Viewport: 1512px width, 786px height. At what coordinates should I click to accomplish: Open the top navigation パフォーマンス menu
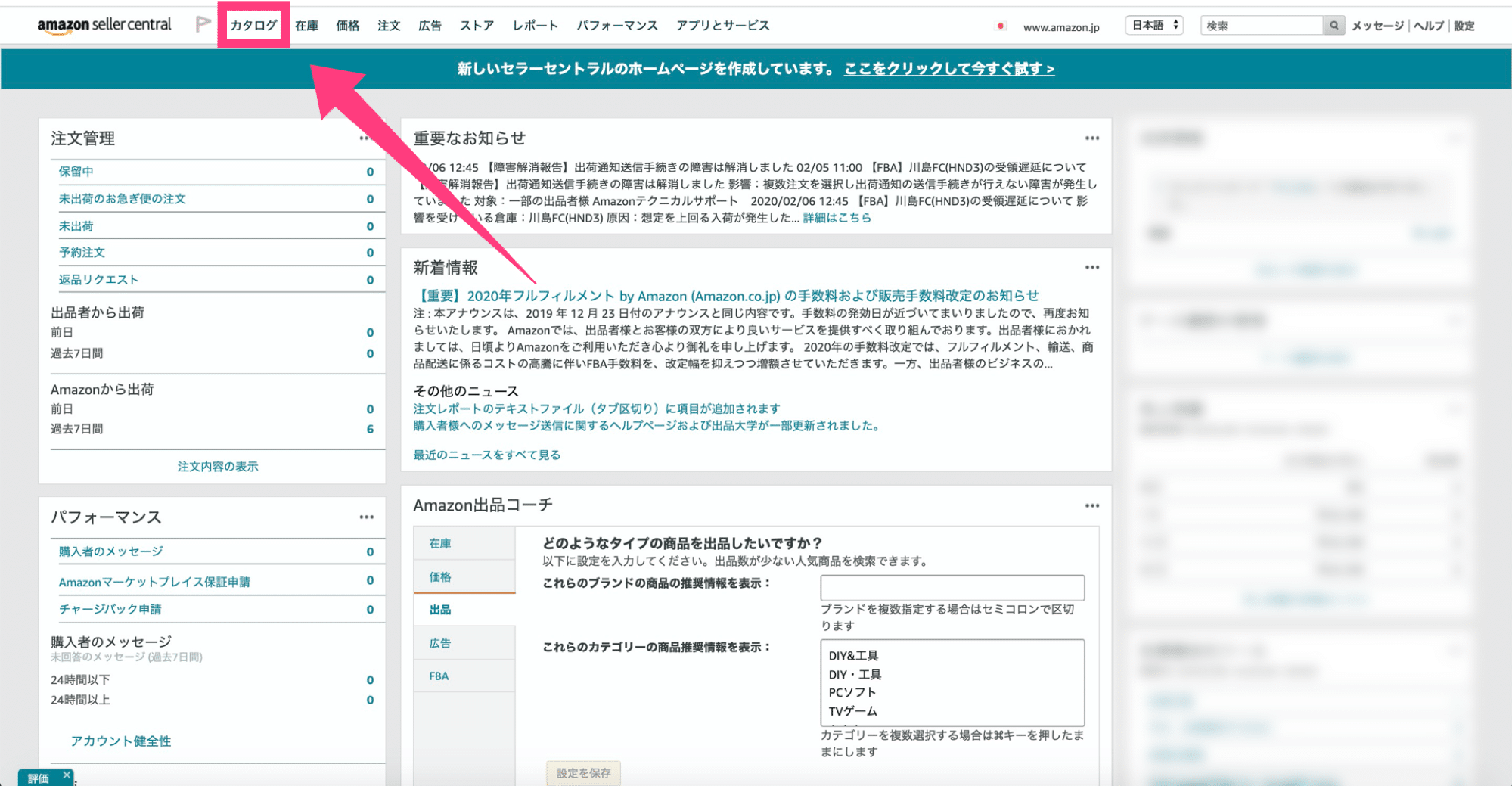pyautogui.click(x=617, y=26)
